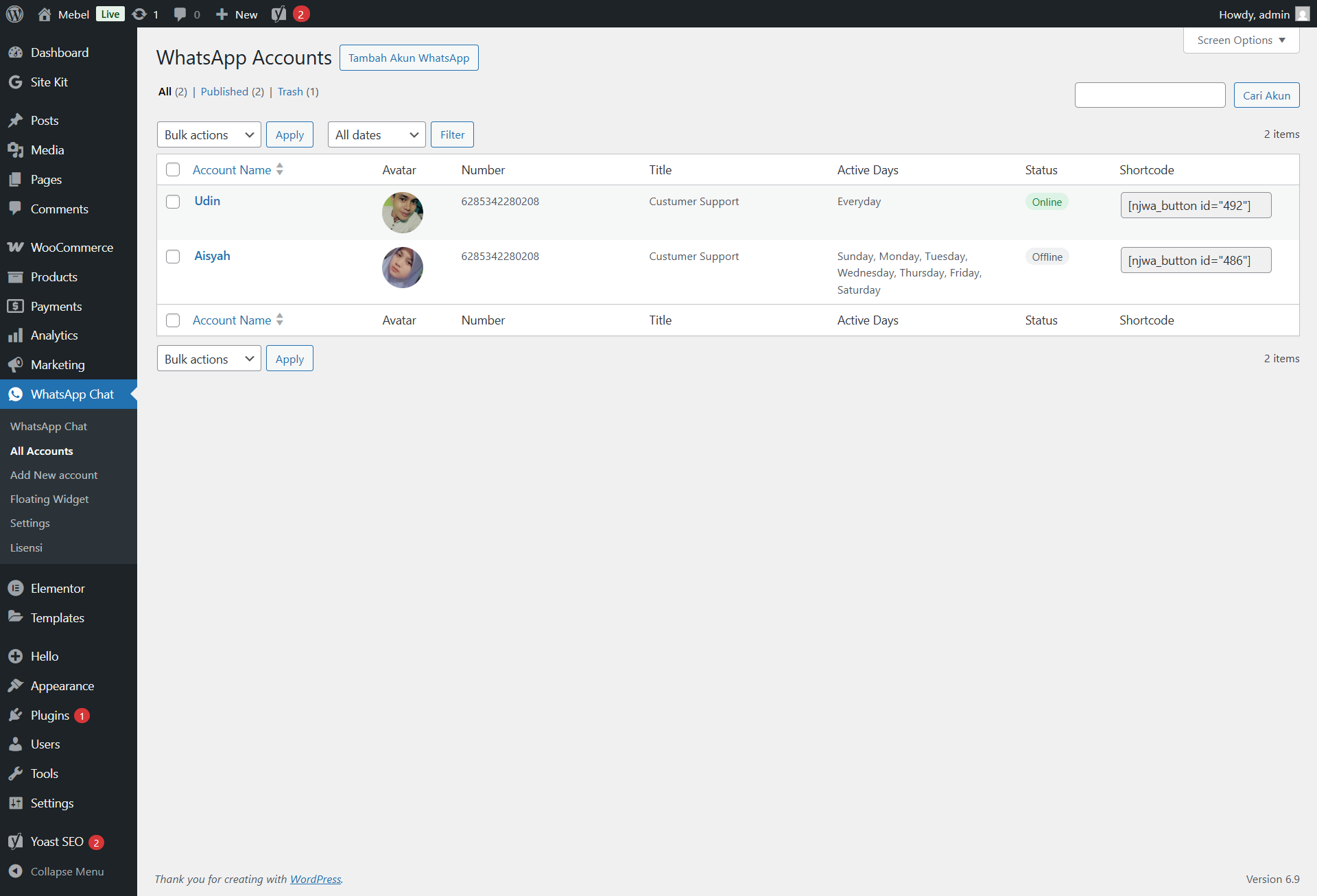Click the WordPress logo in admin bar

(14, 14)
